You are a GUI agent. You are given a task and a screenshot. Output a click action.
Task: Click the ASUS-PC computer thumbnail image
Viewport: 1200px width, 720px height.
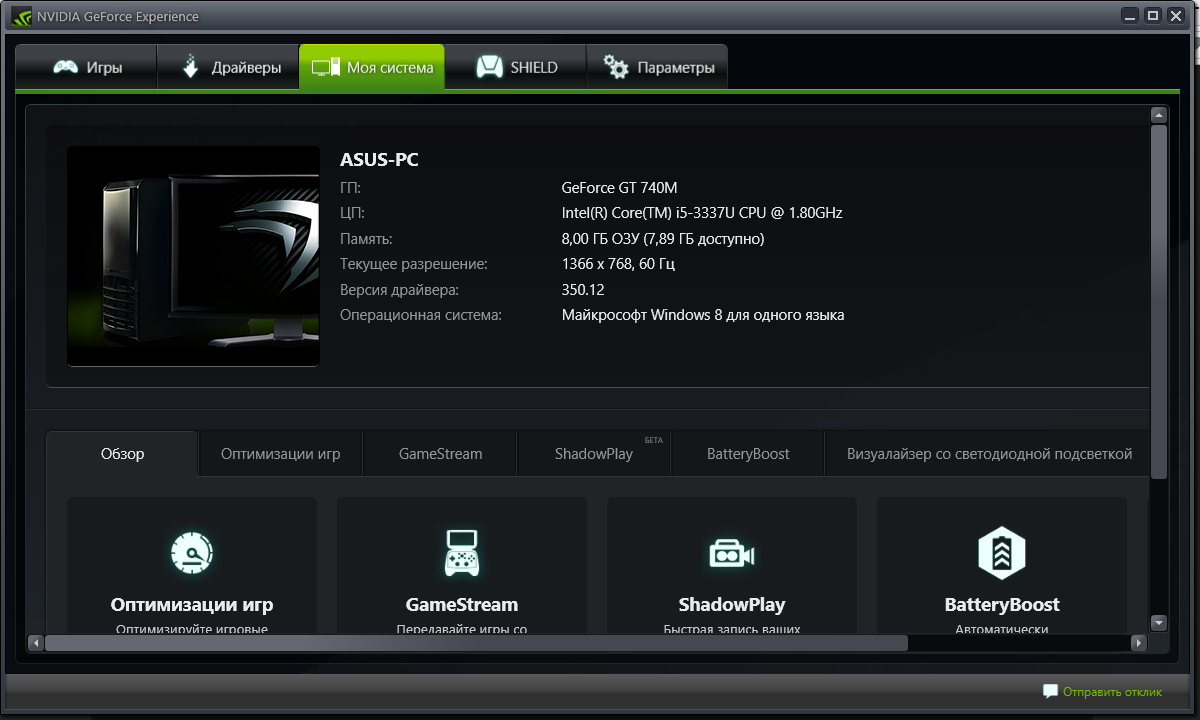coord(193,256)
